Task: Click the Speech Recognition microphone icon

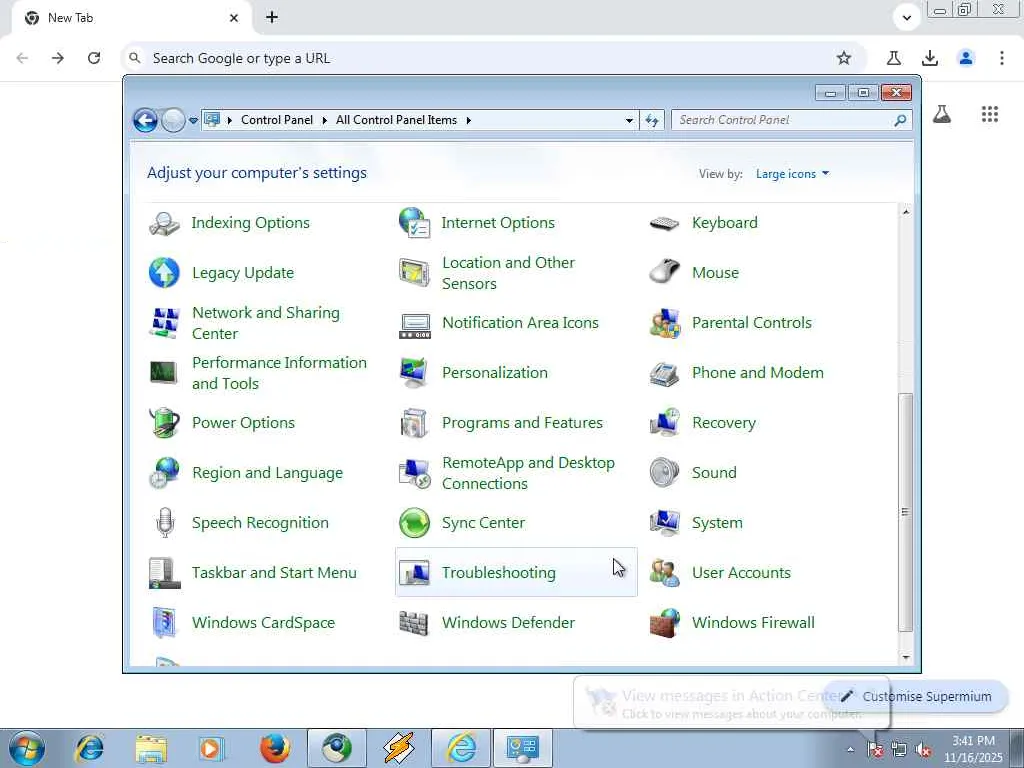Action: click(x=165, y=523)
